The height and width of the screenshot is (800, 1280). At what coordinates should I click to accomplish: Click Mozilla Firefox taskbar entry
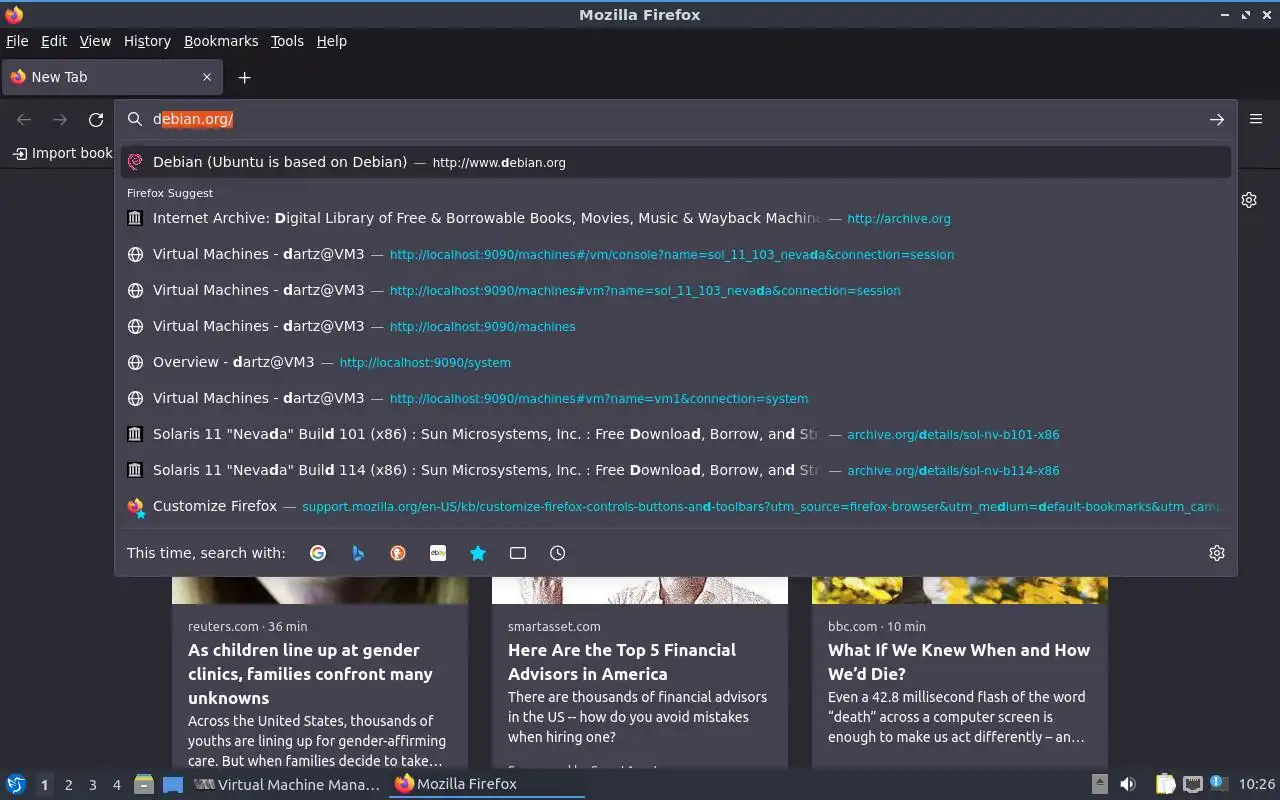click(486, 784)
